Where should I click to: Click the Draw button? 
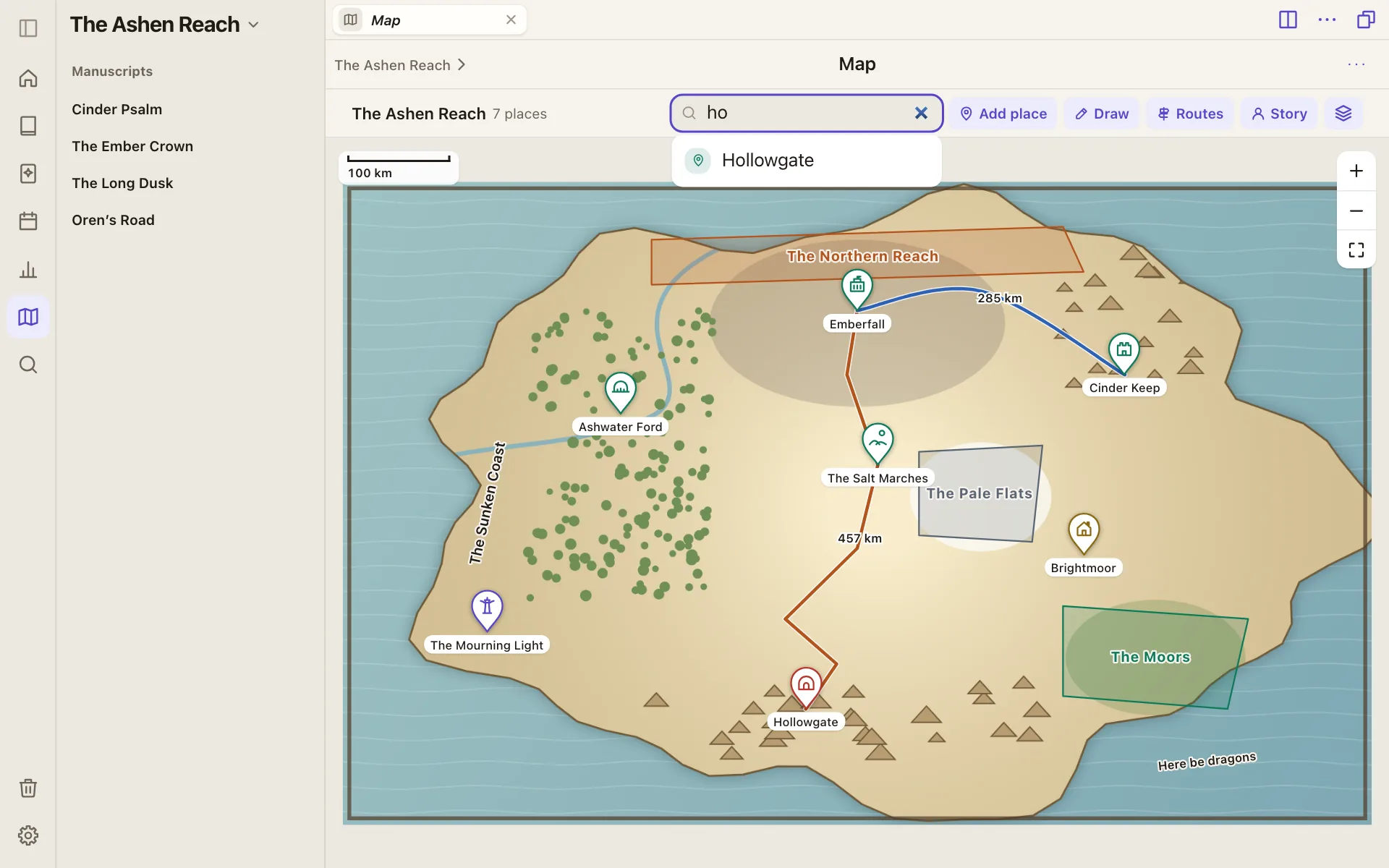(x=1102, y=114)
